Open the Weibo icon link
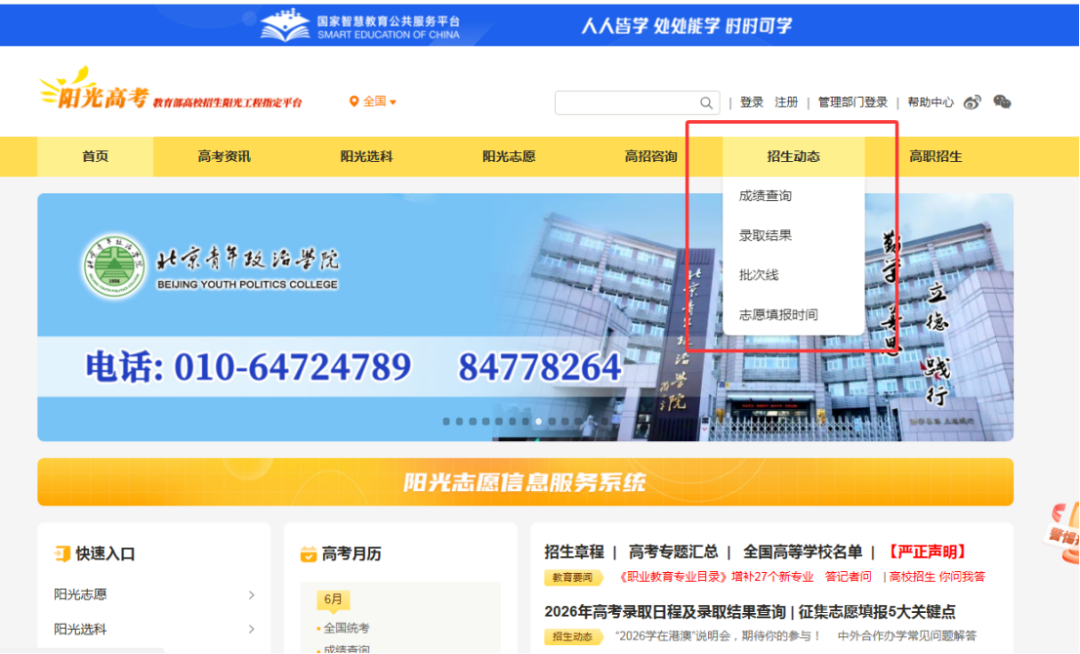Viewport: 1080px width, 654px height. click(x=972, y=103)
